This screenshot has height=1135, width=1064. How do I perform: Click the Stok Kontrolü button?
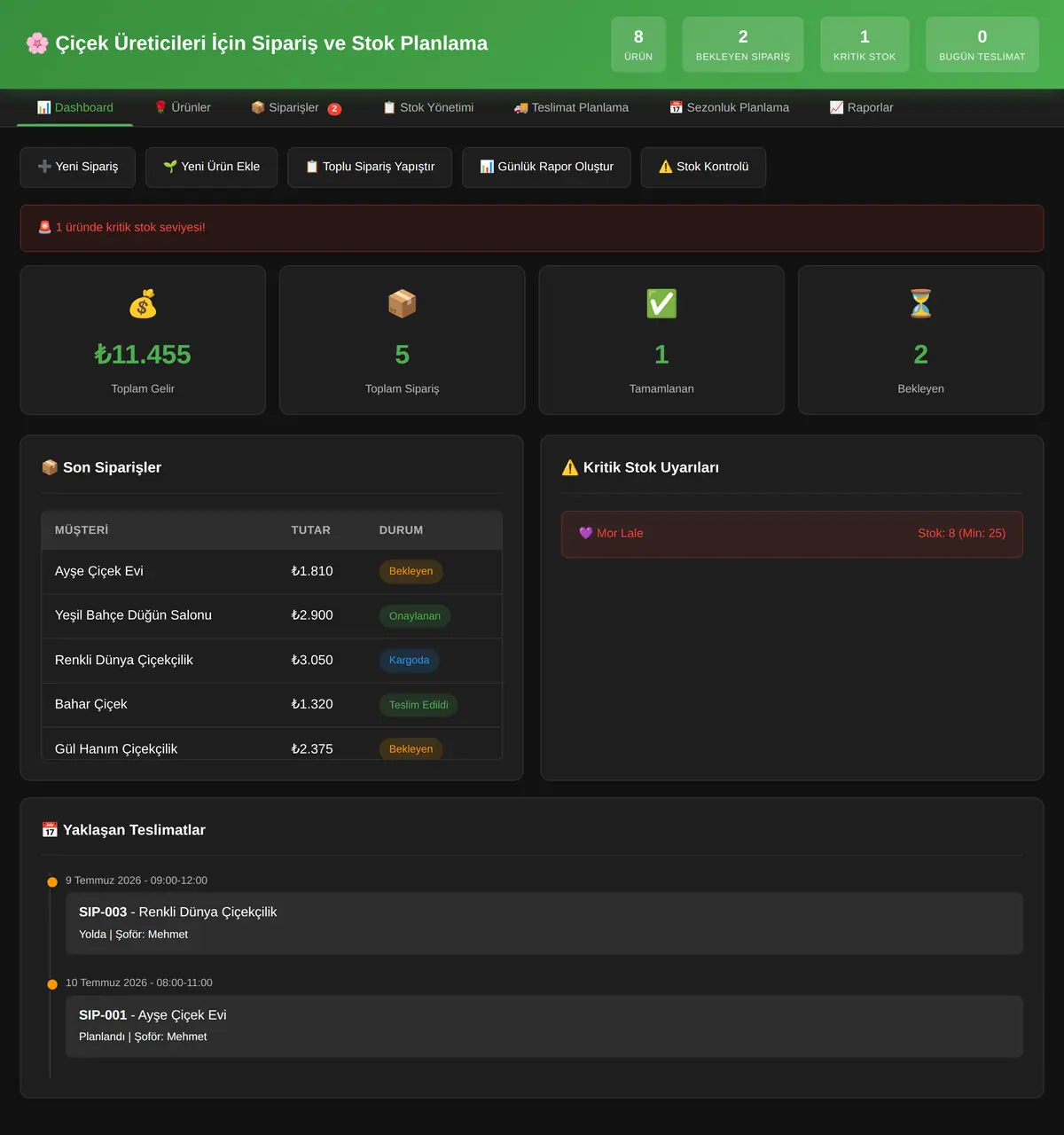click(704, 167)
